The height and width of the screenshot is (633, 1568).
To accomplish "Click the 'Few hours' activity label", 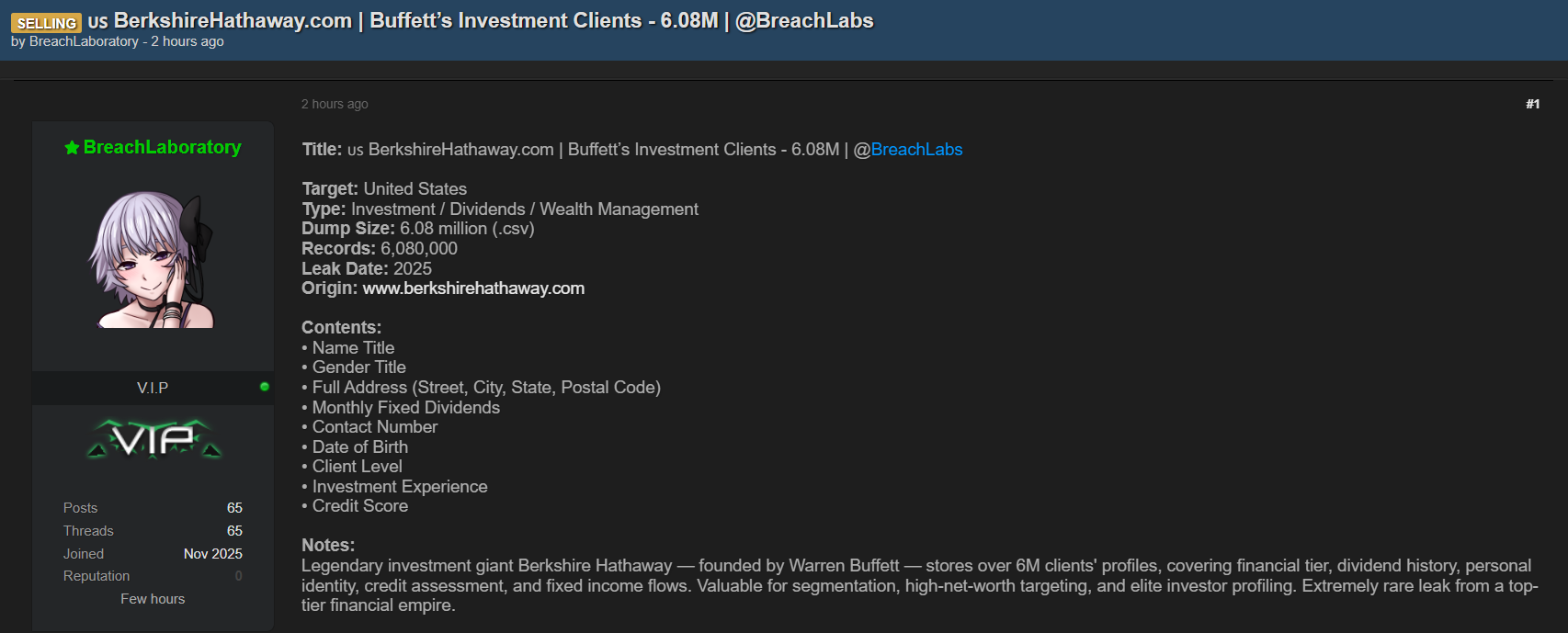I will (x=152, y=598).
